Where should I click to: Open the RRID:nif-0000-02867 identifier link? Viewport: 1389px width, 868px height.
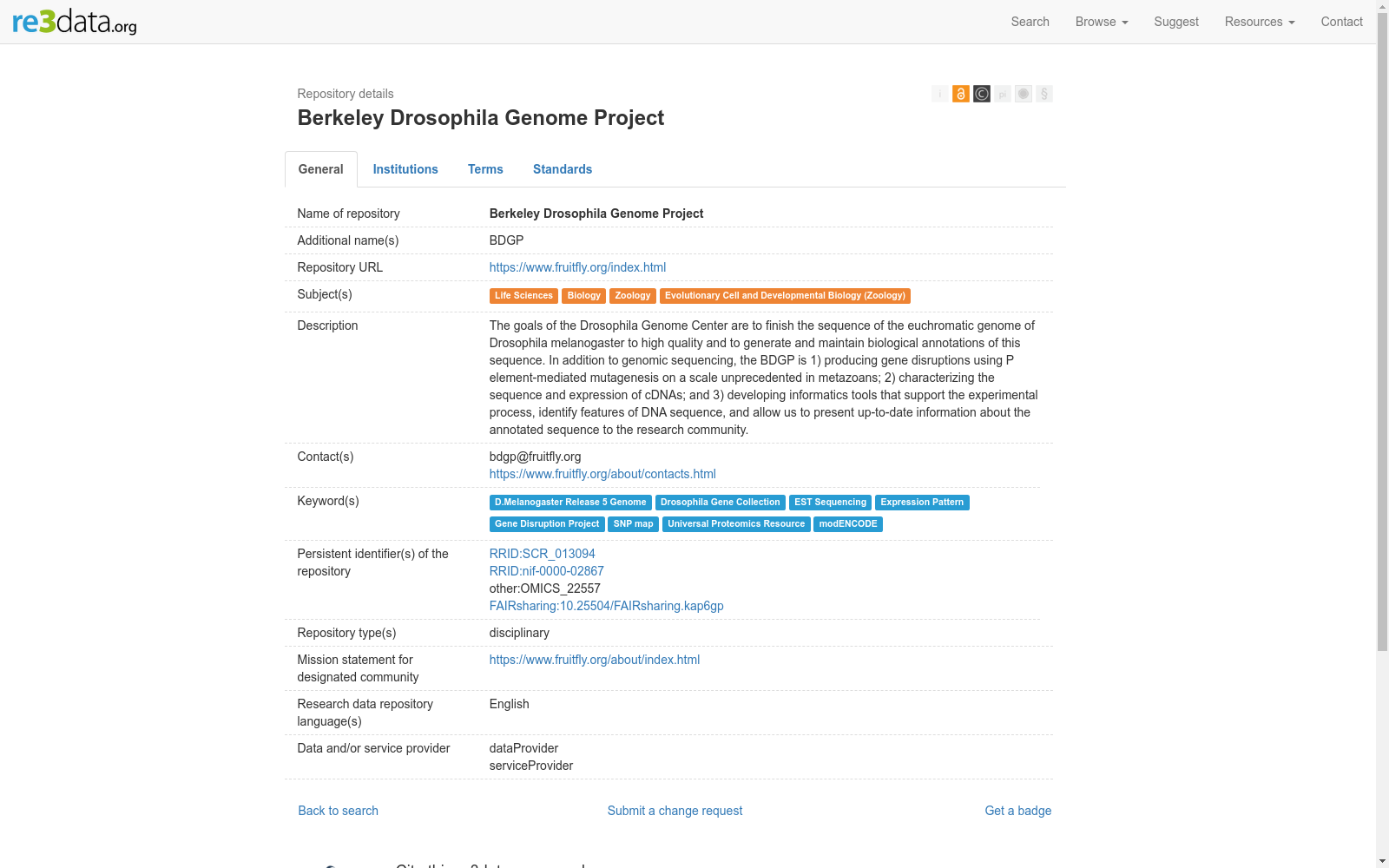pyautogui.click(x=547, y=571)
